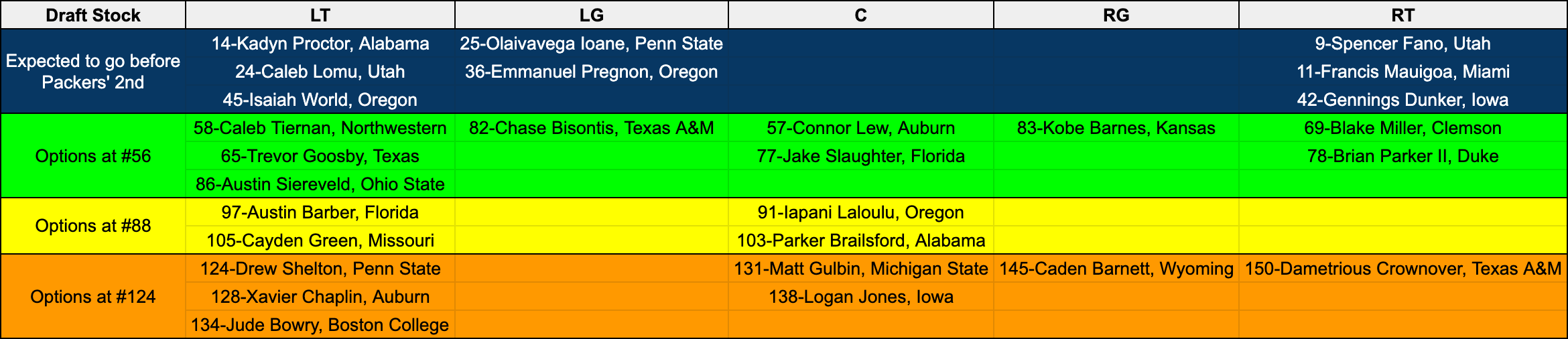Select the LT column header
The image size is (1568, 339).
tap(320, 15)
